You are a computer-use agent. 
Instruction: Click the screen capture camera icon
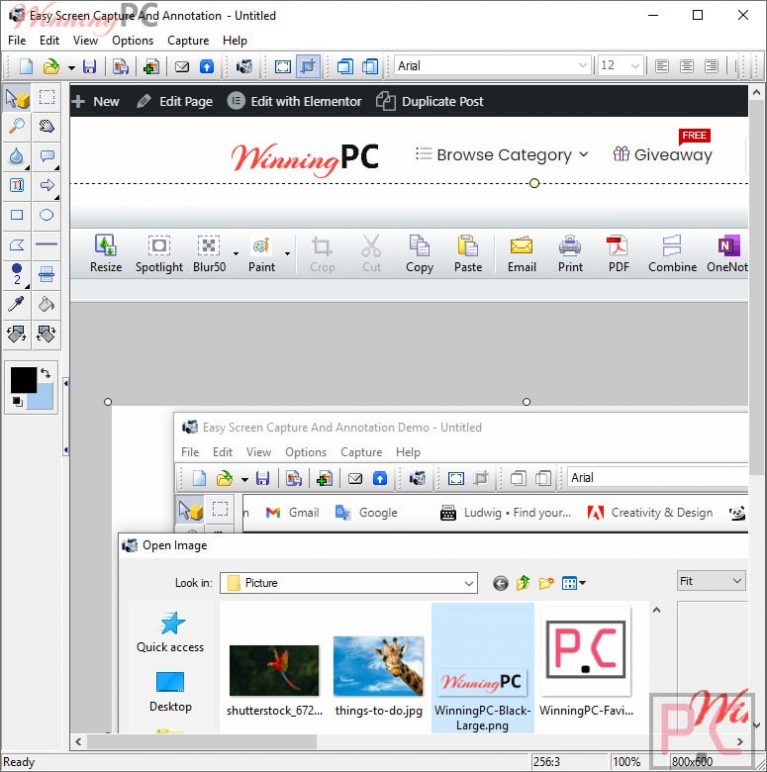[x=244, y=66]
